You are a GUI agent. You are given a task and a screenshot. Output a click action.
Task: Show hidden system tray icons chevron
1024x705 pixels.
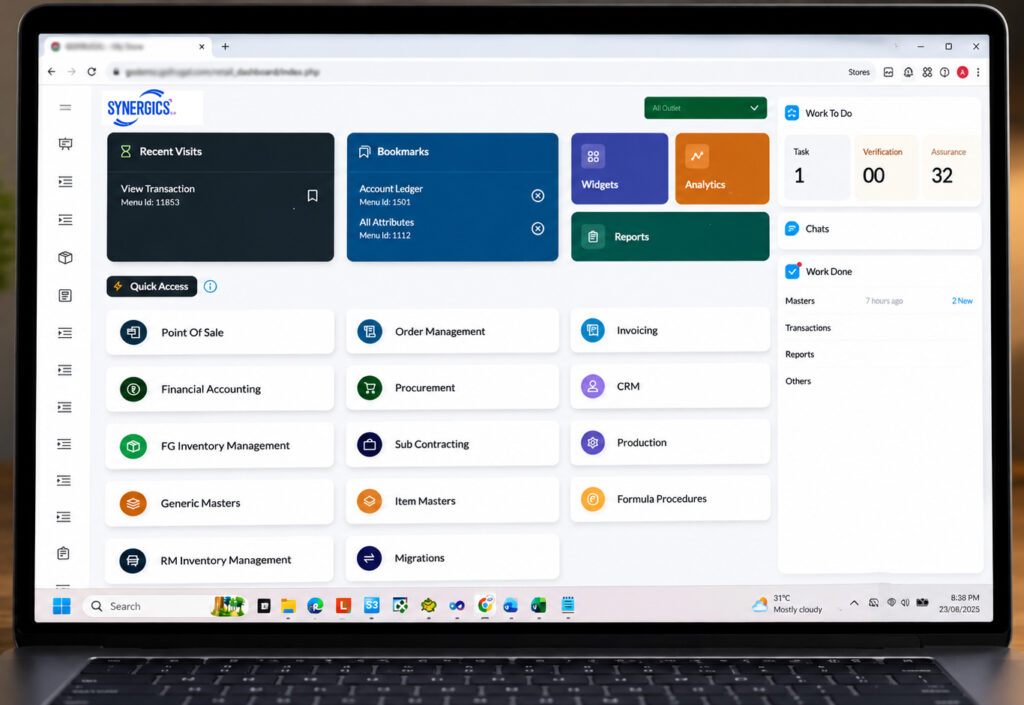coord(854,603)
